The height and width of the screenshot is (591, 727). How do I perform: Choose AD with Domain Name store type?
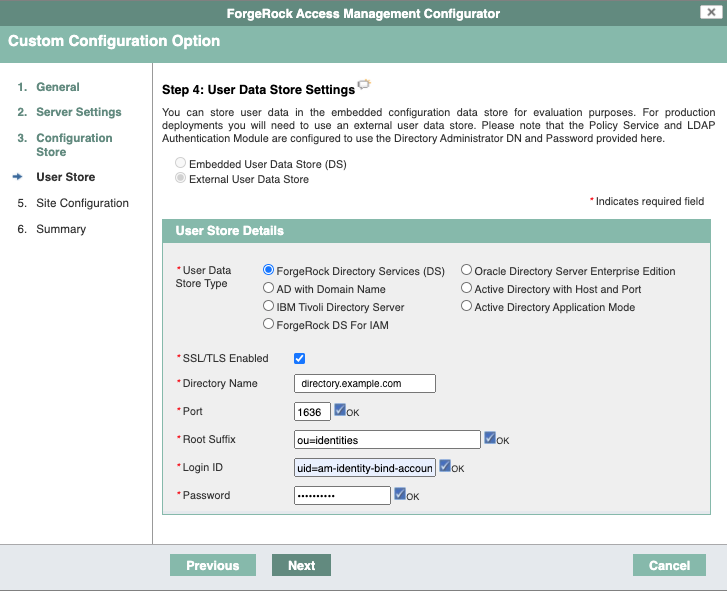(x=268, y=288)
